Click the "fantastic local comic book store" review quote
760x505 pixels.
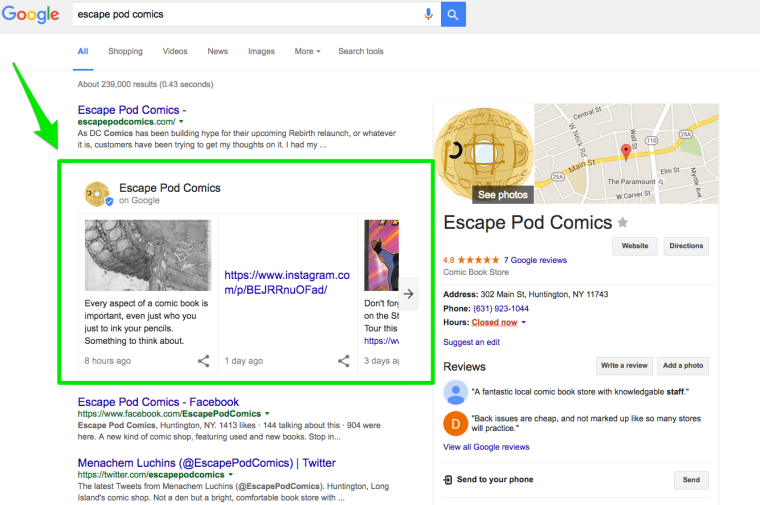pyautogui.click(x=580, y=392)
